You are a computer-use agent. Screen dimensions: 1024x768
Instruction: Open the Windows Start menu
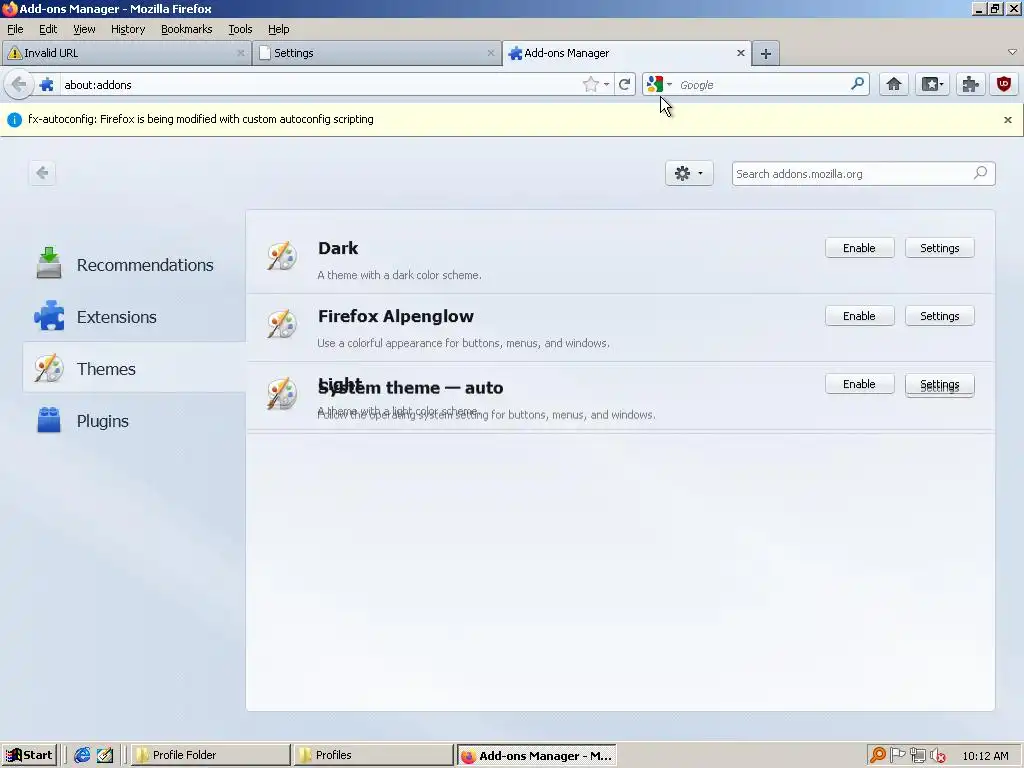tap(30, 755)
